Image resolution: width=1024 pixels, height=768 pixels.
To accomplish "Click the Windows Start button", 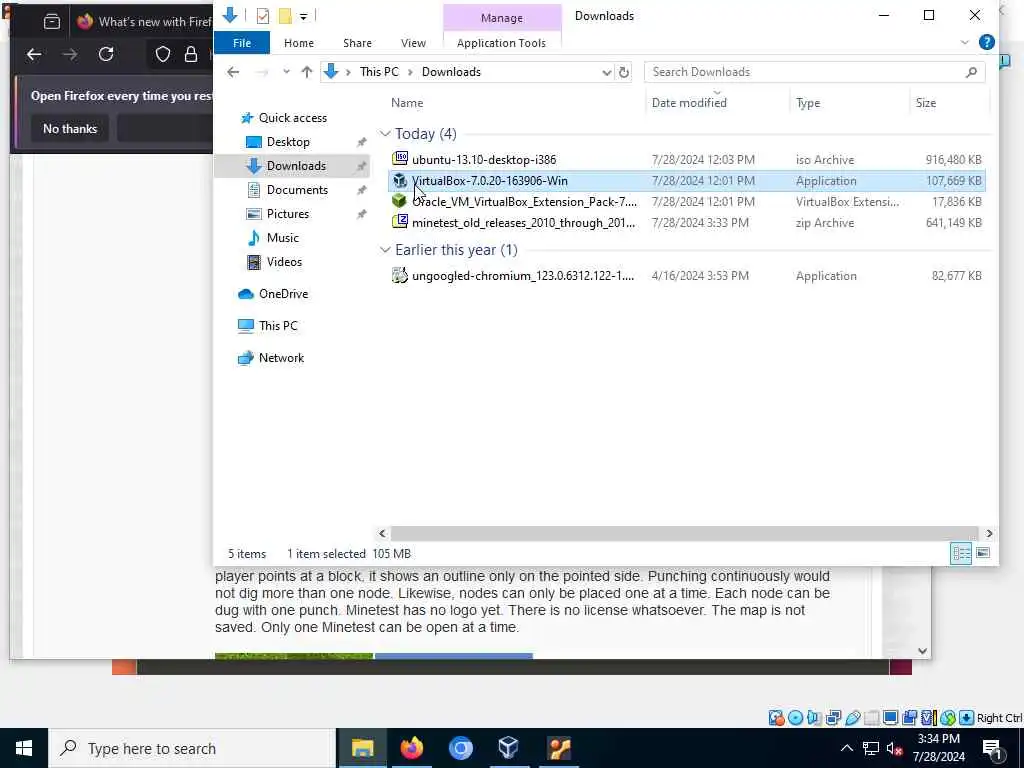I will (x=24, y=748).
